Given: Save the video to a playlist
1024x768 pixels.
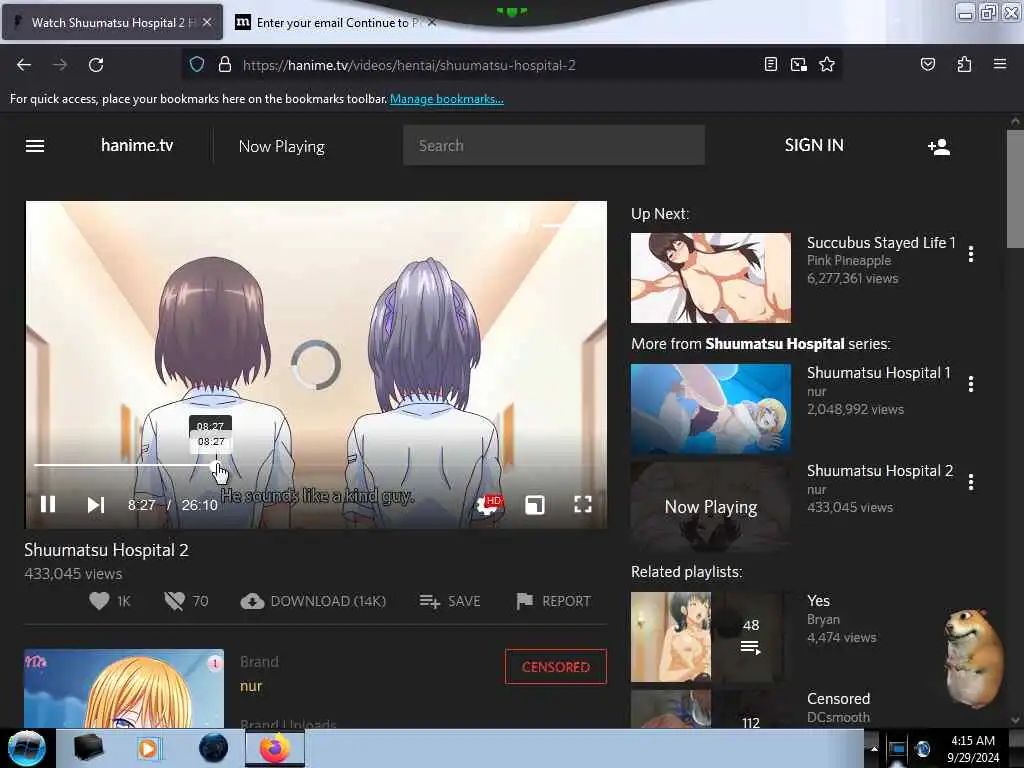Looking at the screenshot, I should point(449,601).
